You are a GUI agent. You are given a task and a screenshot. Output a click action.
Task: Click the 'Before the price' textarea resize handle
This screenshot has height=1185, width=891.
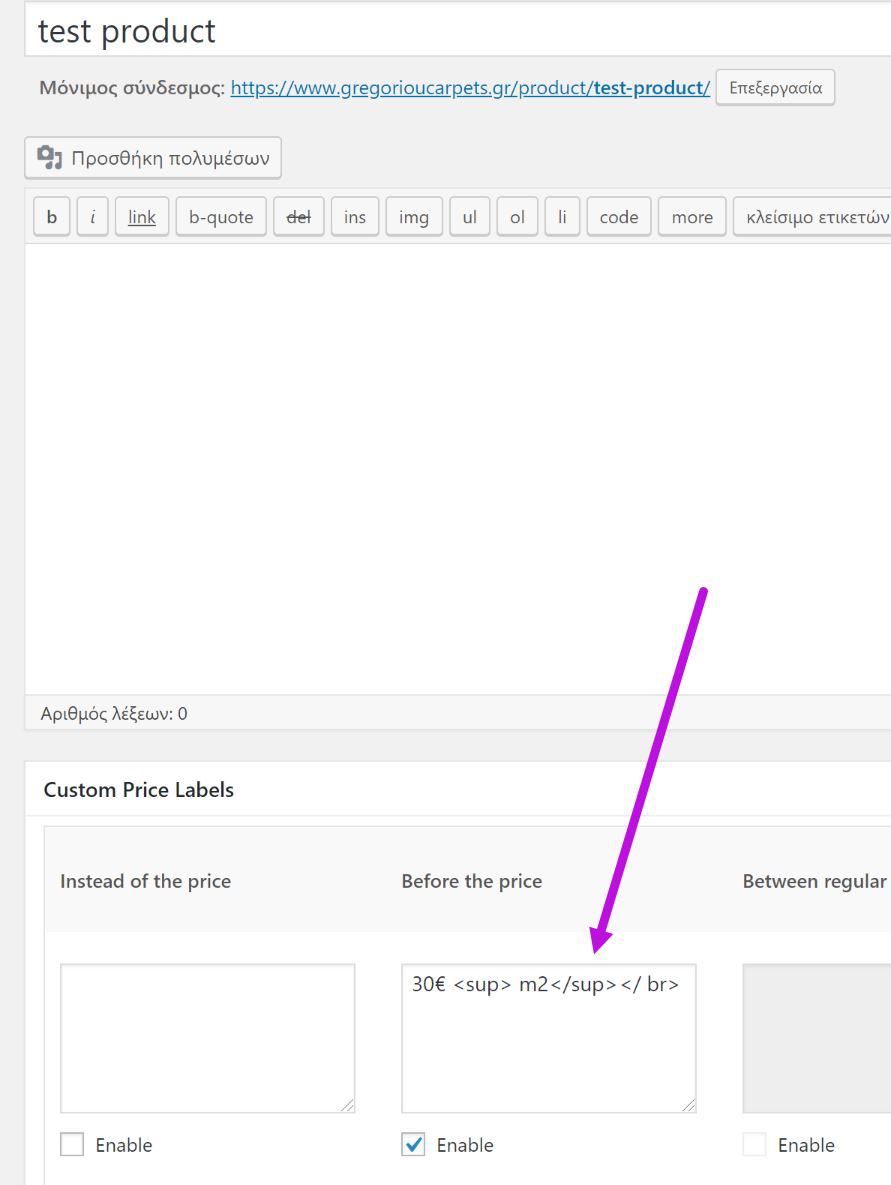click(x=688, y=1105)
